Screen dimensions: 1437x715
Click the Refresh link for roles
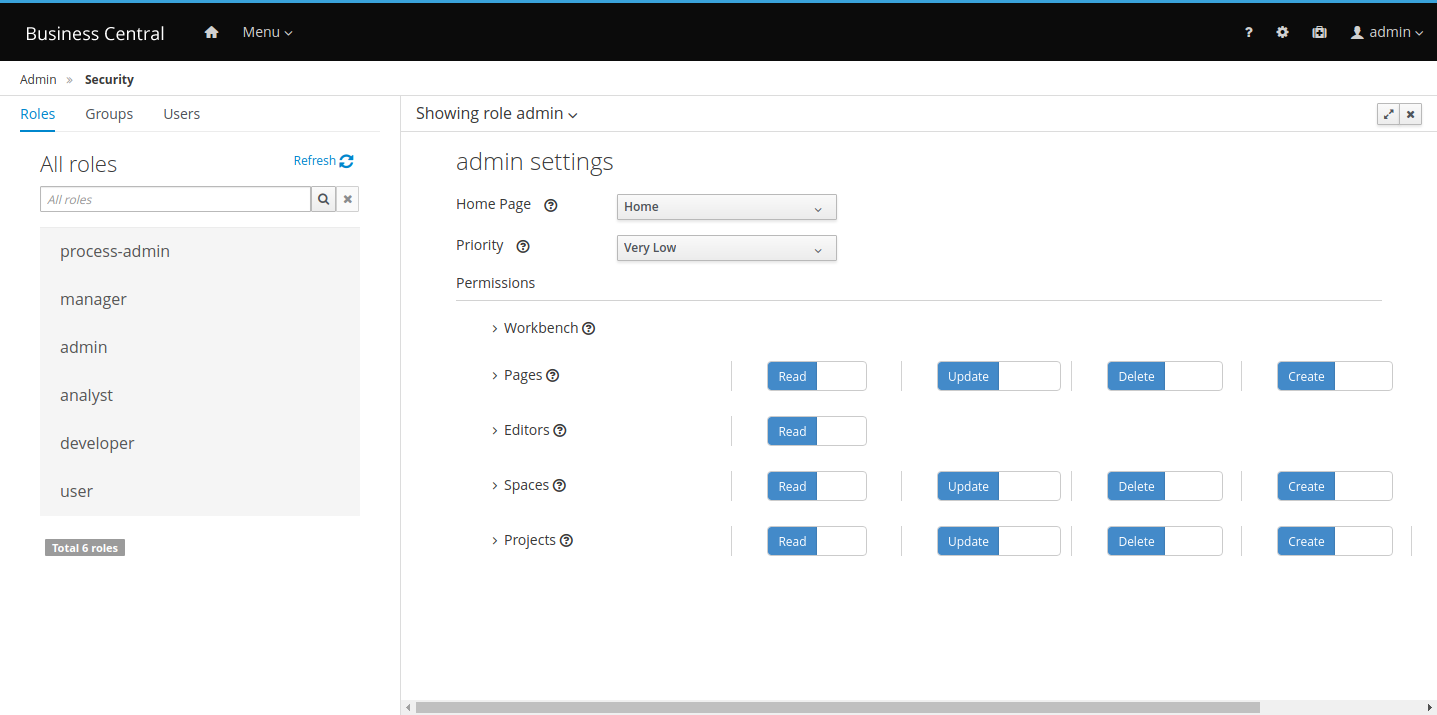(x=323, y=160)
